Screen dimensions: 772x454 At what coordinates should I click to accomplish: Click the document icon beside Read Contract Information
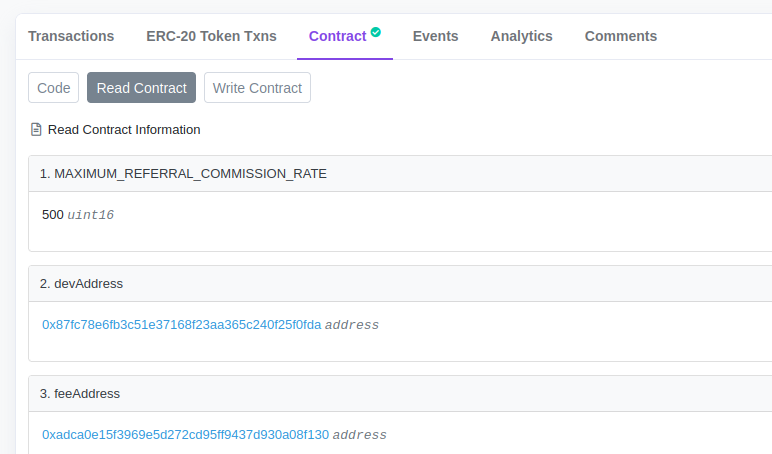click(x=36, y=130)
